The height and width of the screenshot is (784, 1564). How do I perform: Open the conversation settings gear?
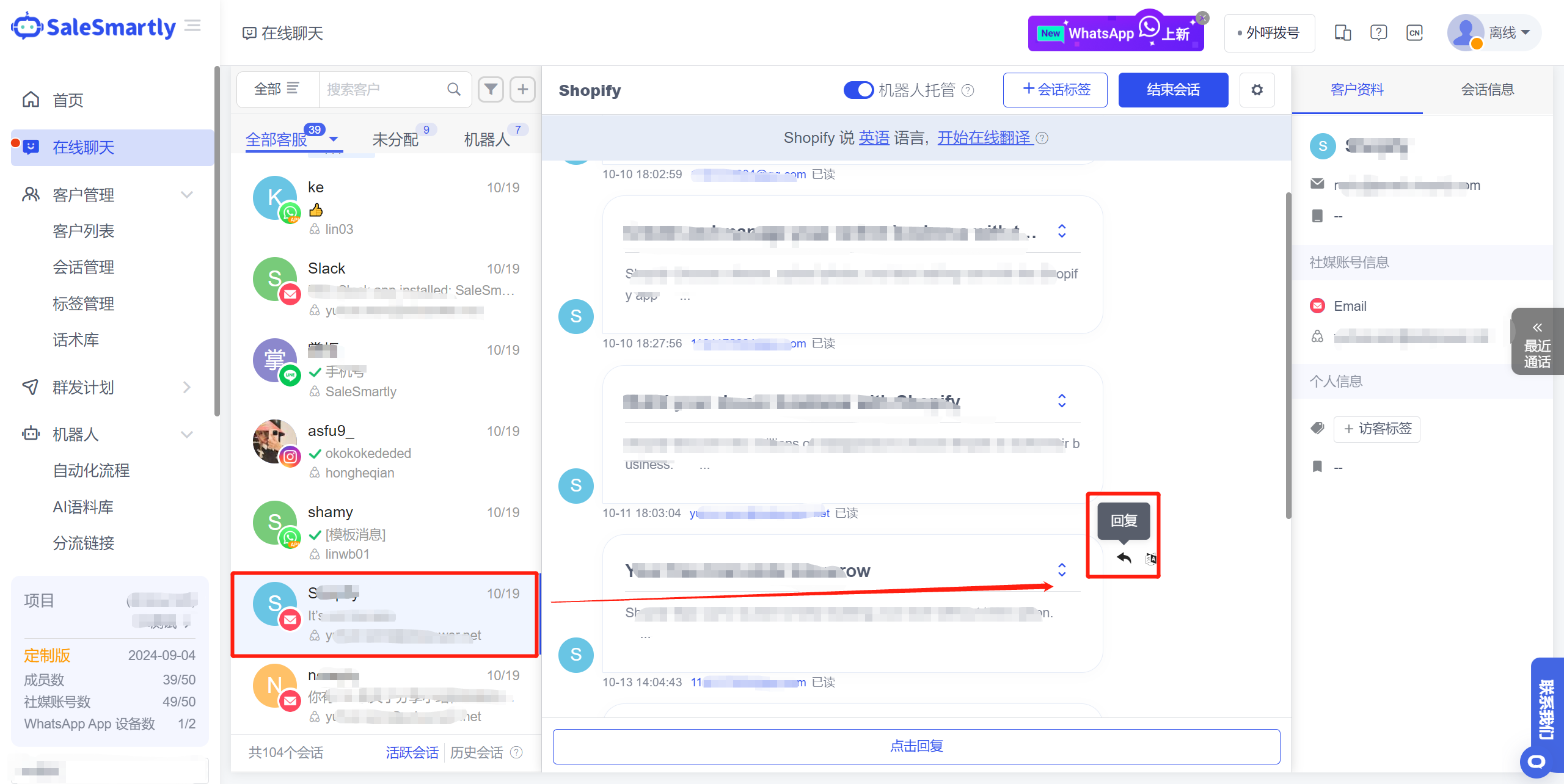[1257, 90]
